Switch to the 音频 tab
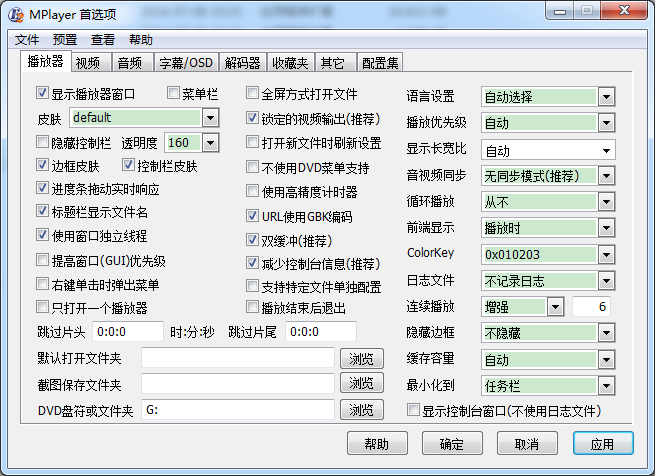The image size is (655, 476). (x=132, y=63)
